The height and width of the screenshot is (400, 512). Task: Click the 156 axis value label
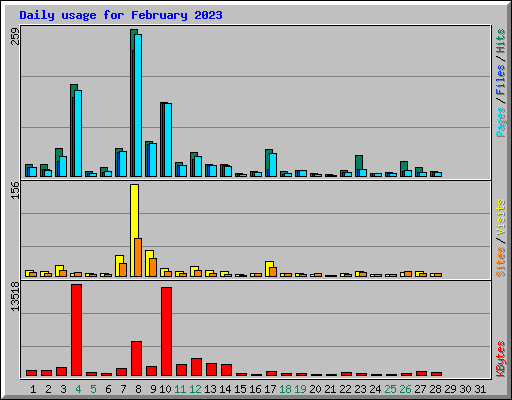tap(15, 190)
